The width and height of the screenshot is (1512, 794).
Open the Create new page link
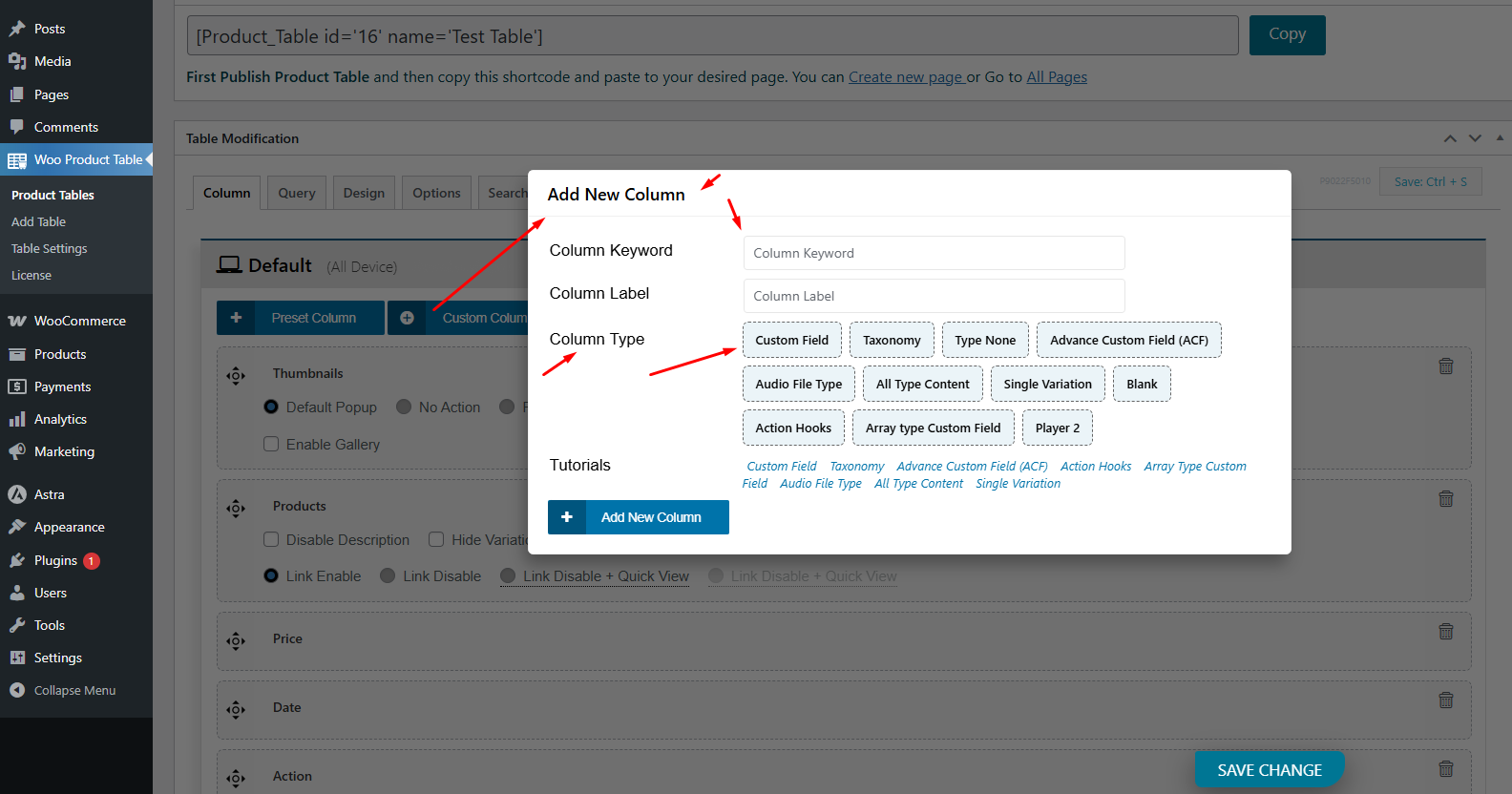[x=906, y=77]
